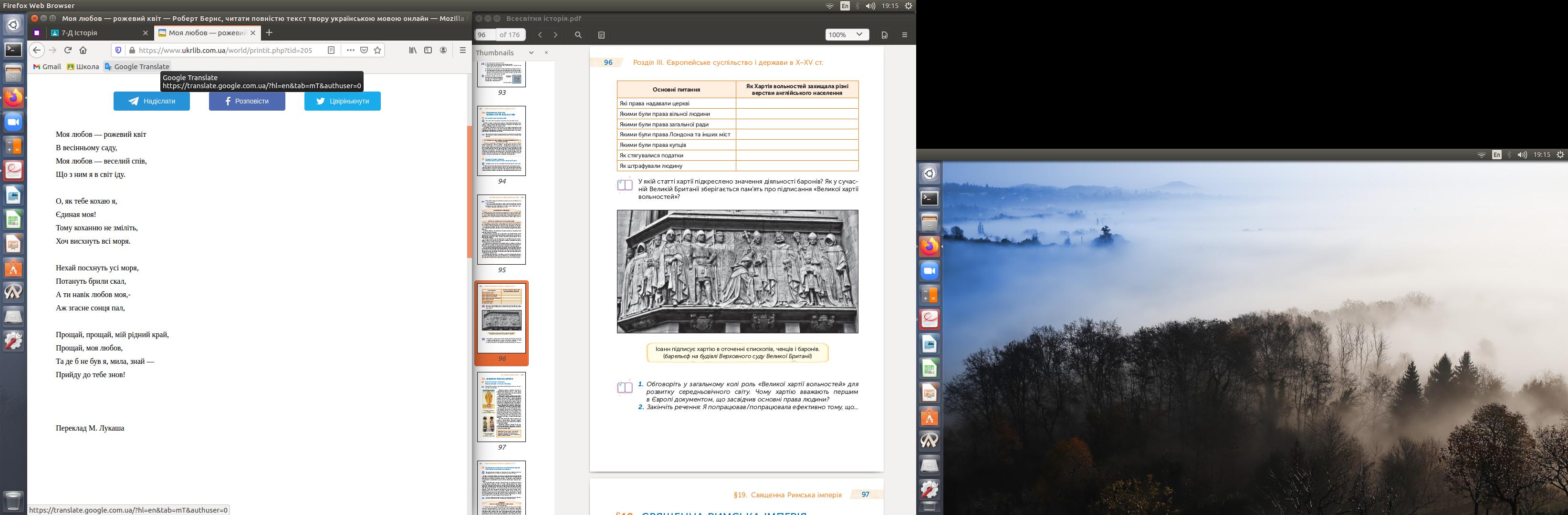Open Firefox library icon
1568x515 pixels.
413,51
